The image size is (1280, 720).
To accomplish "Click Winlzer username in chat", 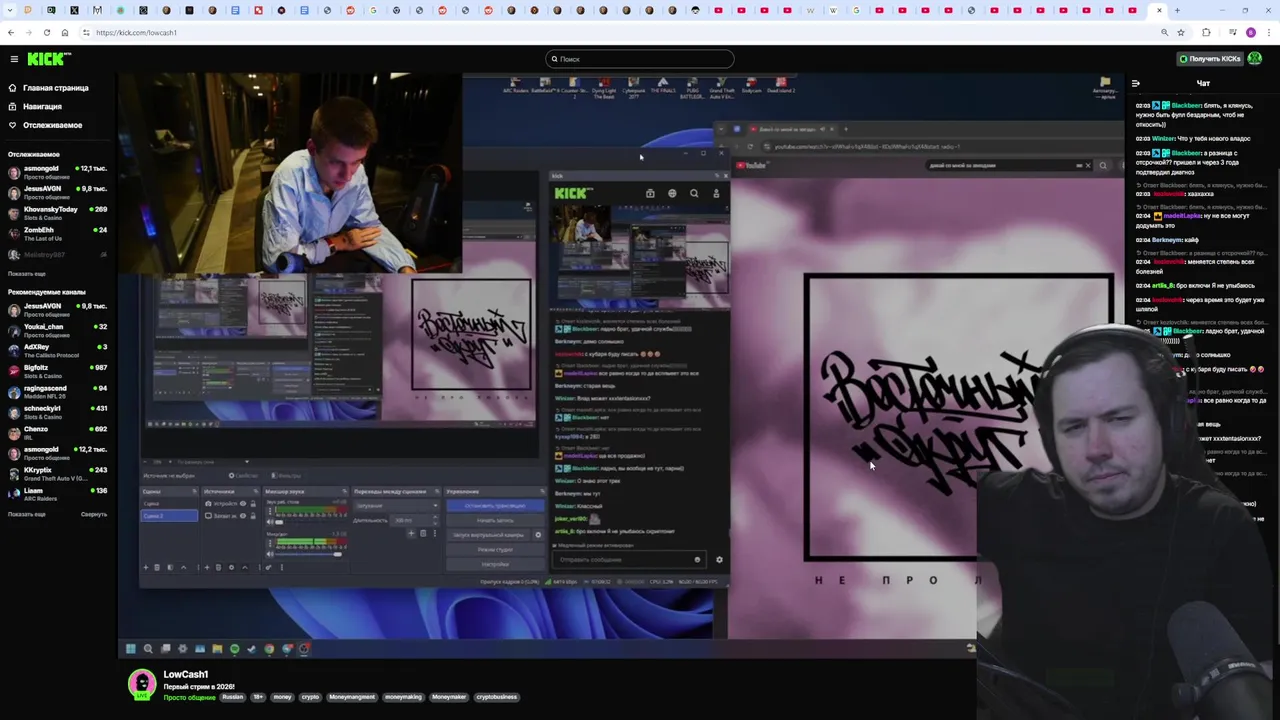I will click(x=1163, y=138).
